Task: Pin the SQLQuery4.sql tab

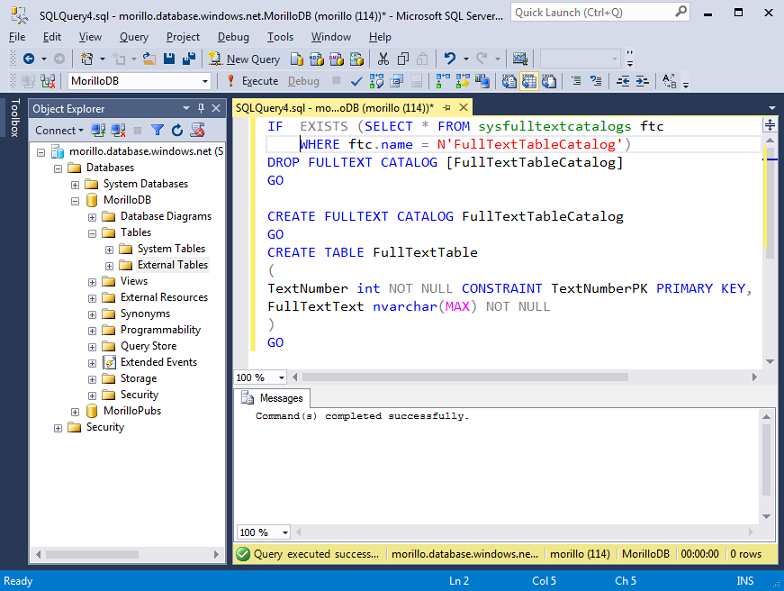Action: point(446,108)
